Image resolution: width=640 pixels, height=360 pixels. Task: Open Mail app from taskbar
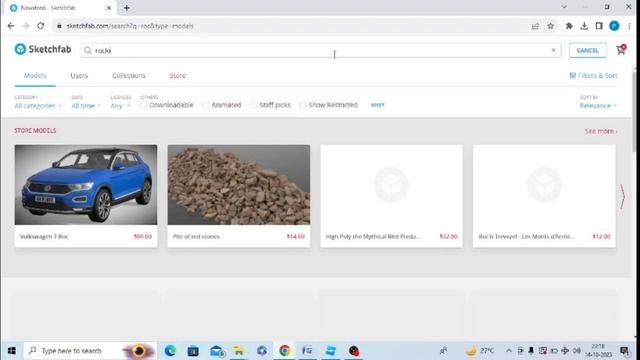[x=217, y=351]
